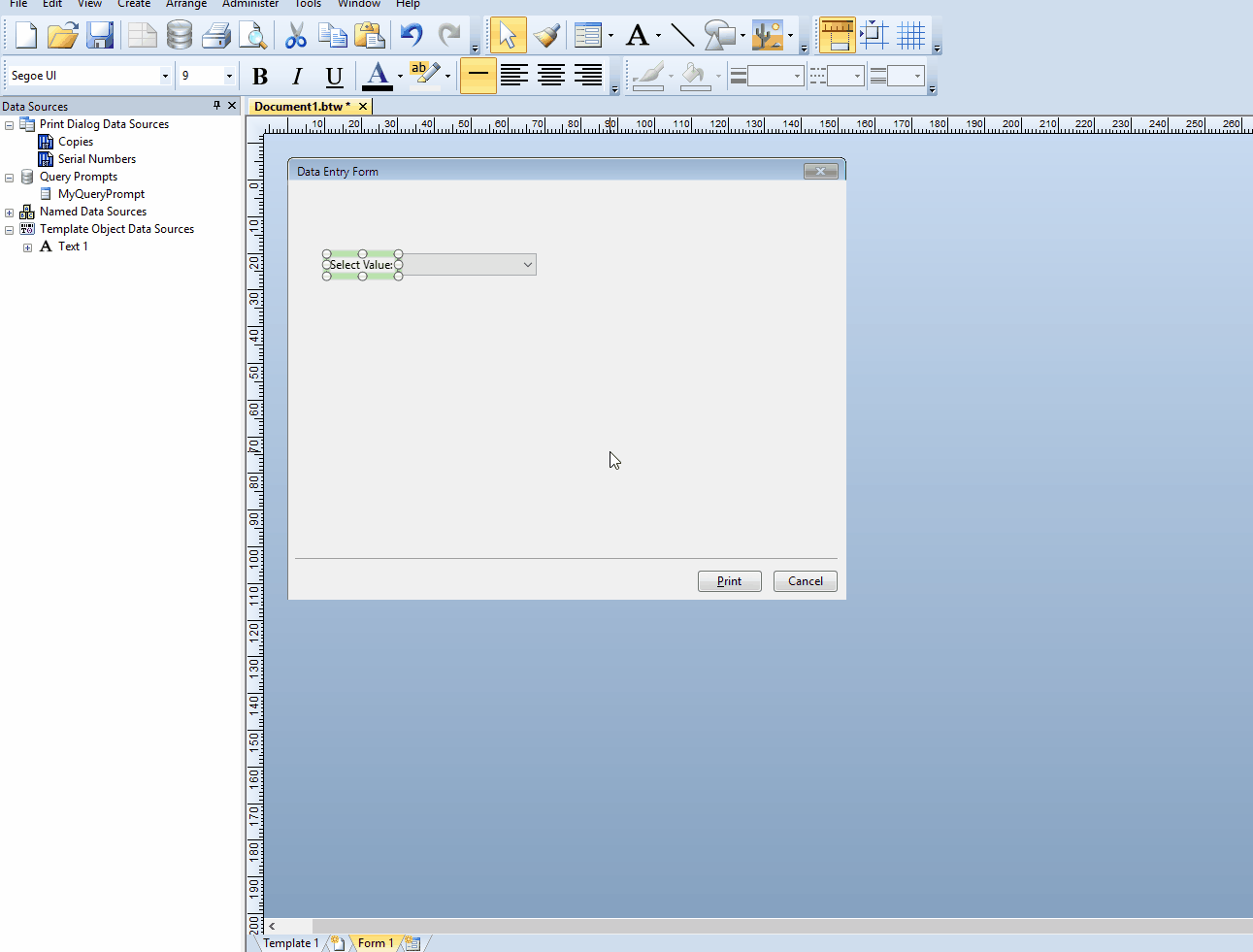
Task: Click the fill color paint bucket icon
Action: pyautogui.click(x=695, y=75)
